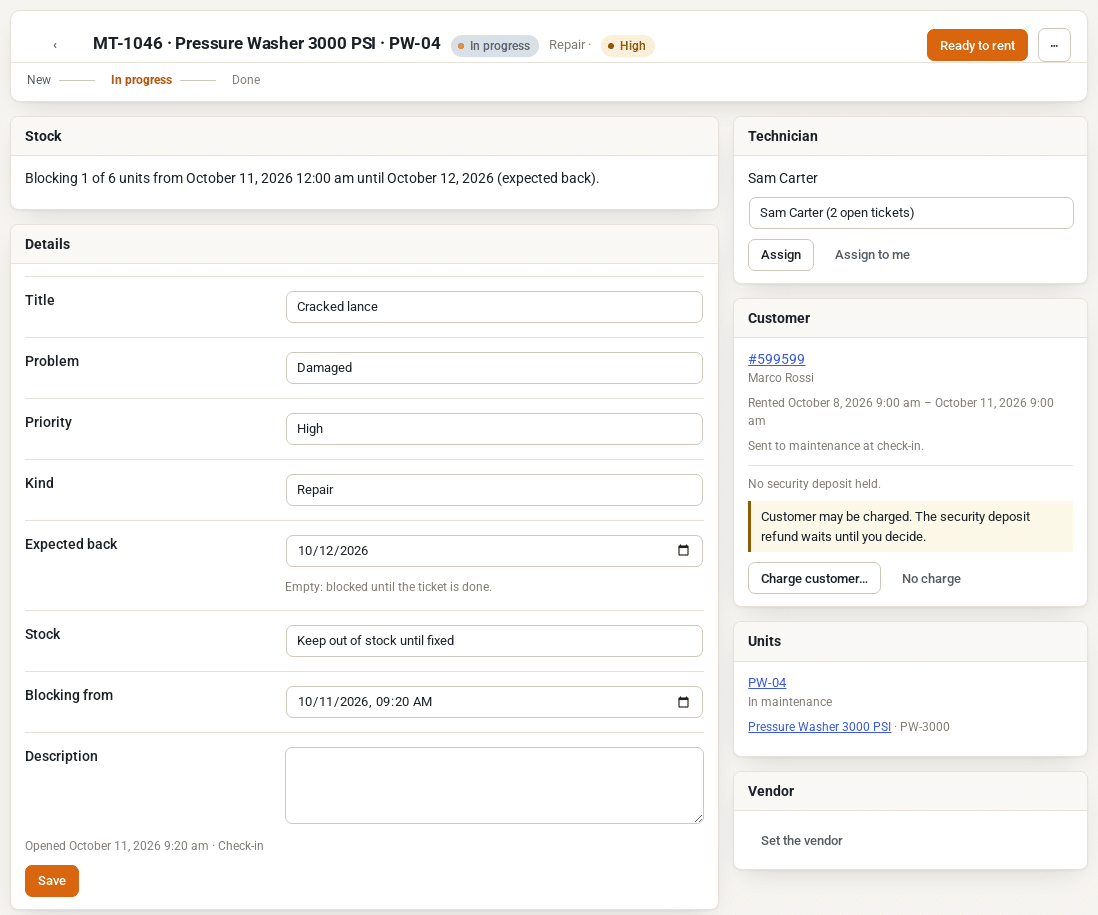Image resolution: width=1098 pixels, height=915 pixels.
Task: Open the PW-04 unit link
Action: 767,683
